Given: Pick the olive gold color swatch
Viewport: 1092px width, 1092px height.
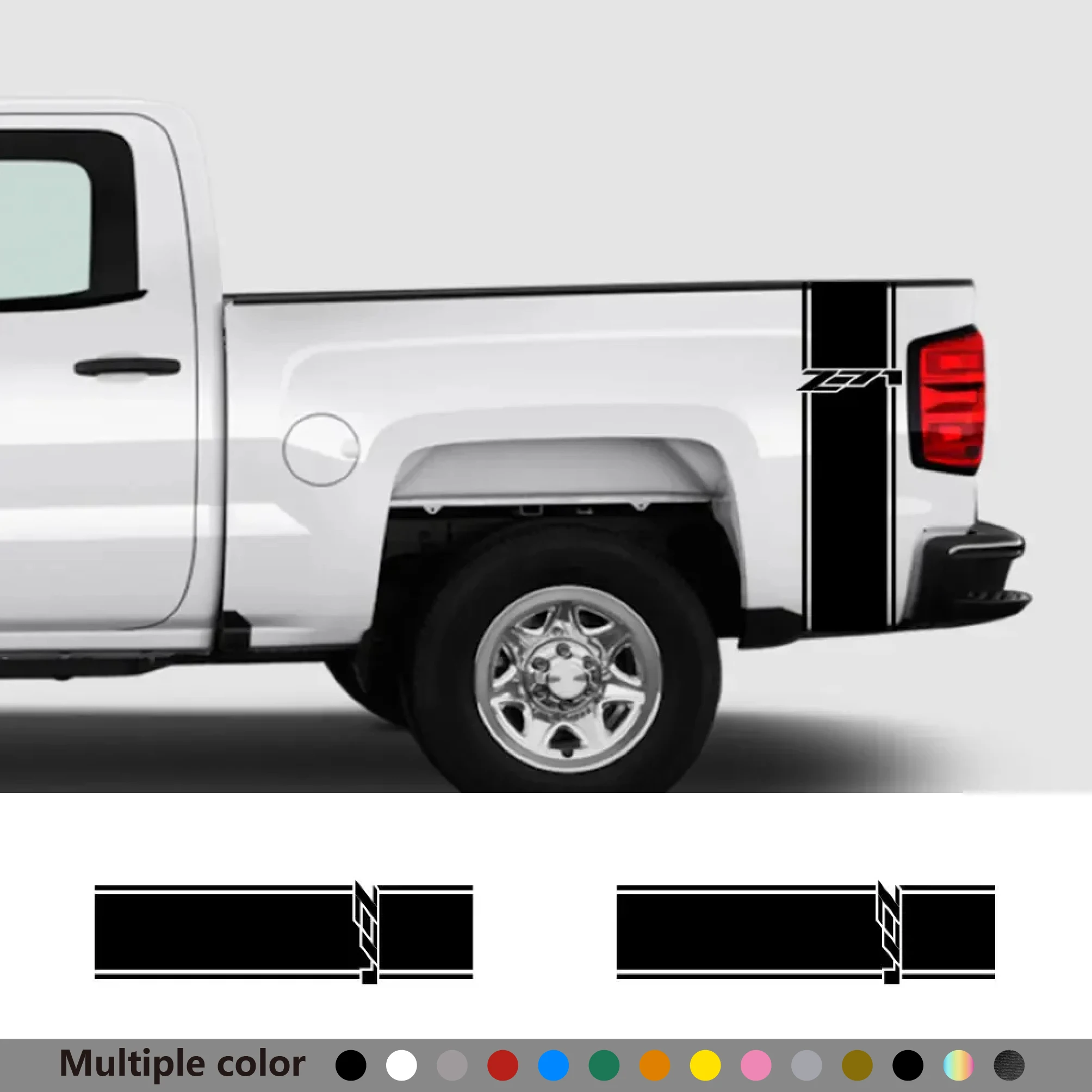Looking at the screenshot, I should click(x=858, y=1065).
